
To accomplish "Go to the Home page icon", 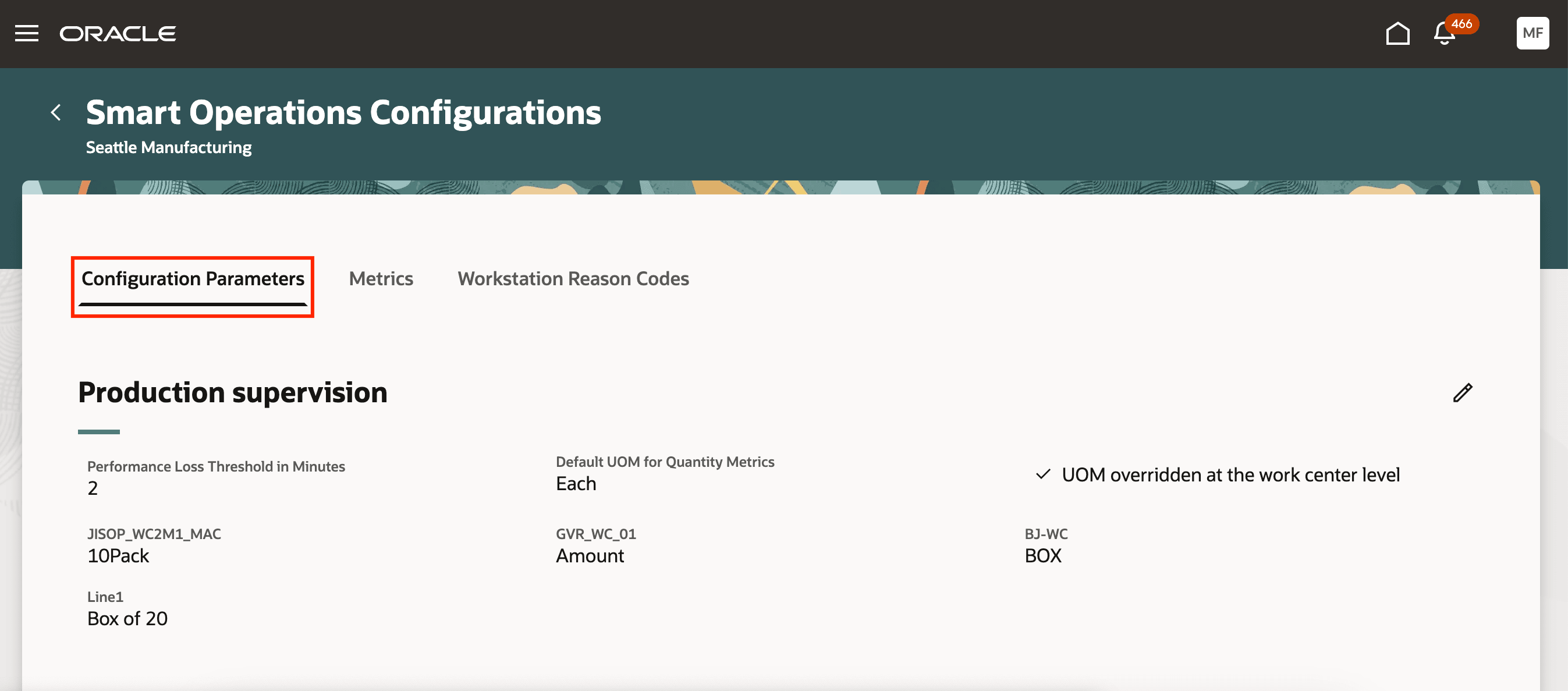I will [1397, 34].
